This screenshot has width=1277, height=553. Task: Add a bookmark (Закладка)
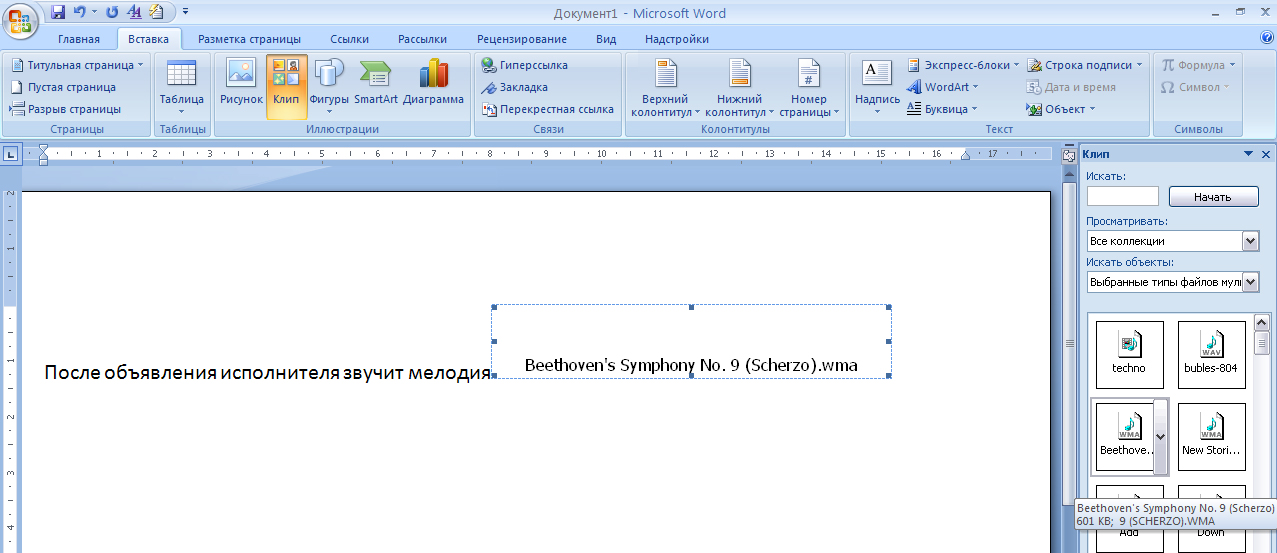coord(514,87)
